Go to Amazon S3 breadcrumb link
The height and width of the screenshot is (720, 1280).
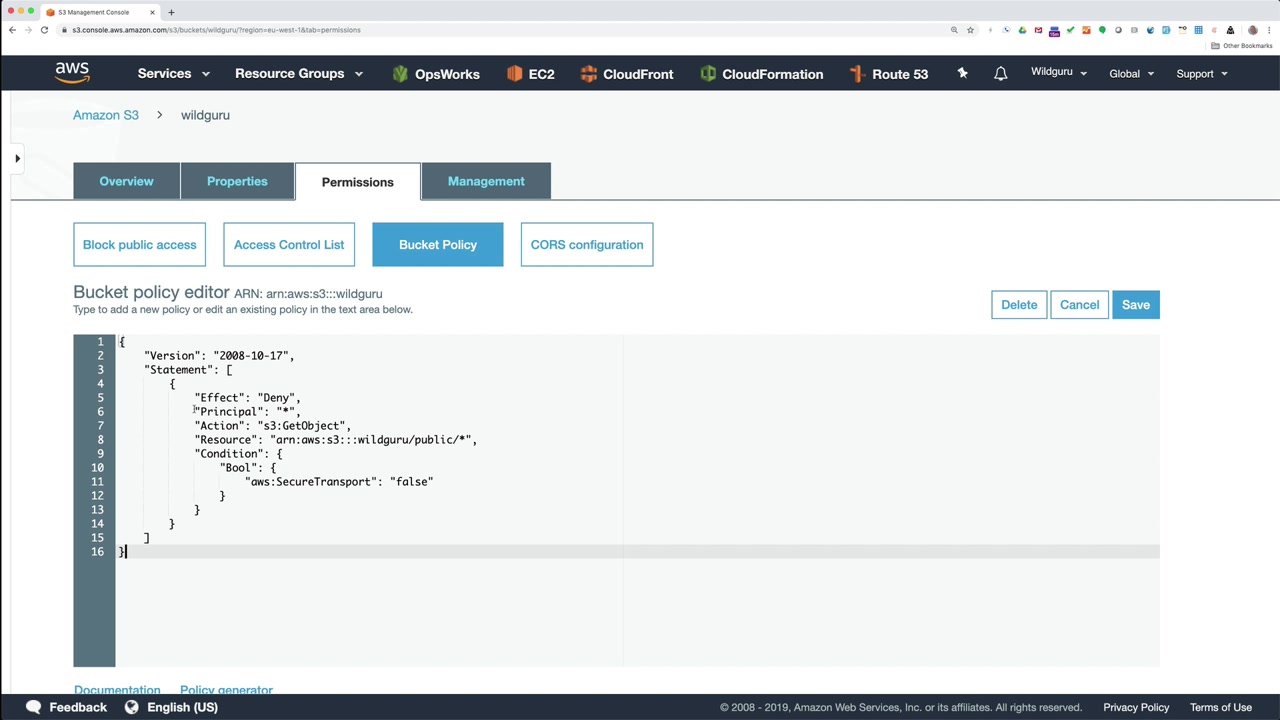(106, 115)
